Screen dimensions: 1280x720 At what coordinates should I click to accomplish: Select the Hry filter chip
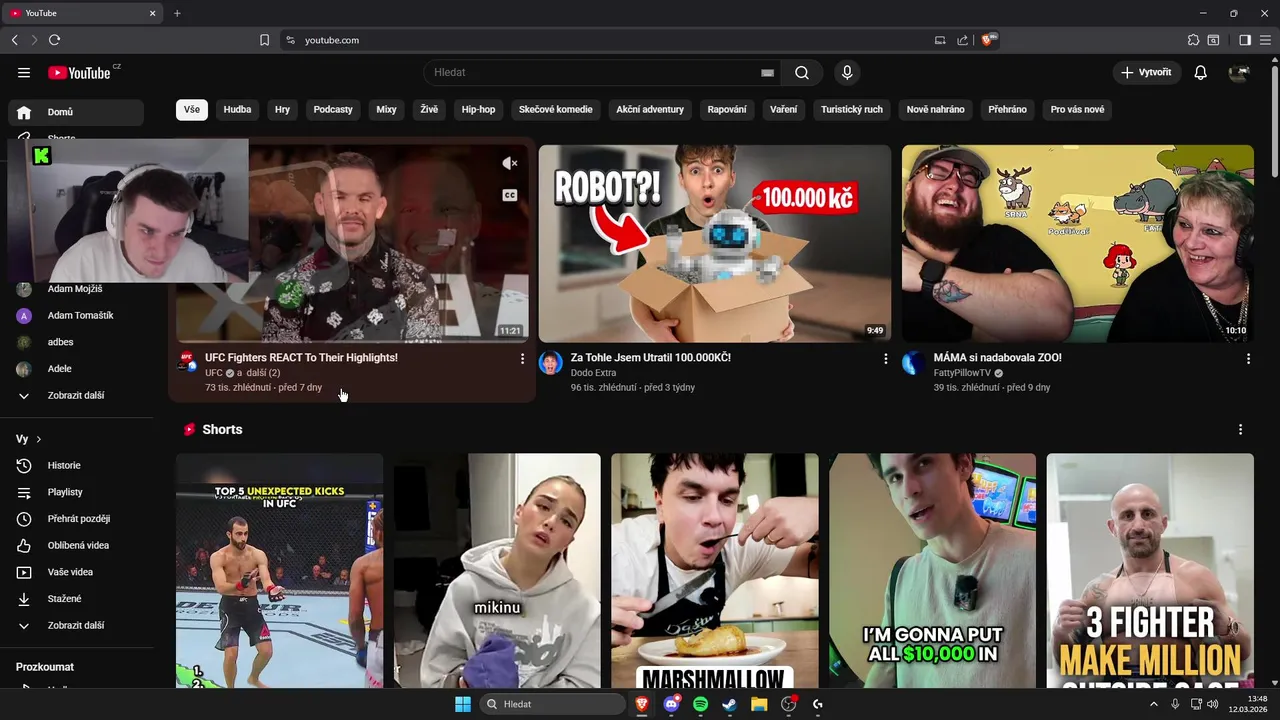coord(282,109)
